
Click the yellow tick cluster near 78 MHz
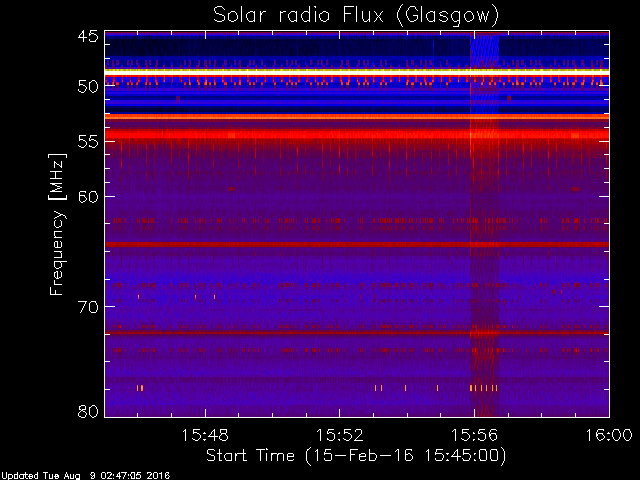(x=484, y=388)
